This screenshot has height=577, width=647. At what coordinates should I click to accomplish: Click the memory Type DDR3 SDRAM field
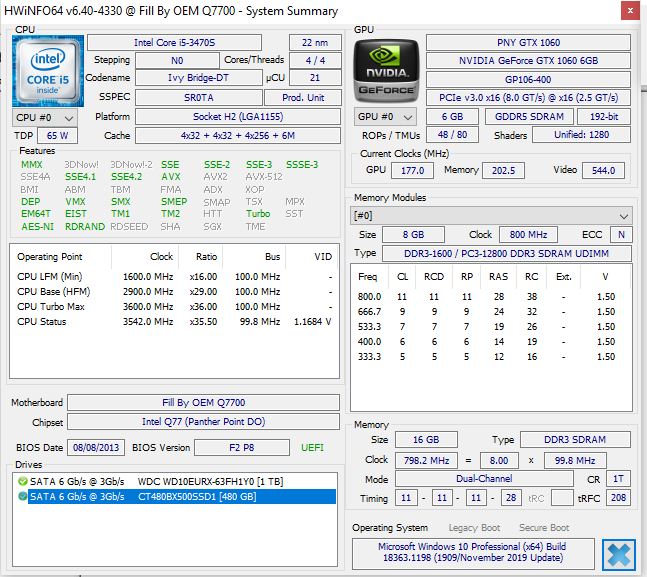(575, 440)
